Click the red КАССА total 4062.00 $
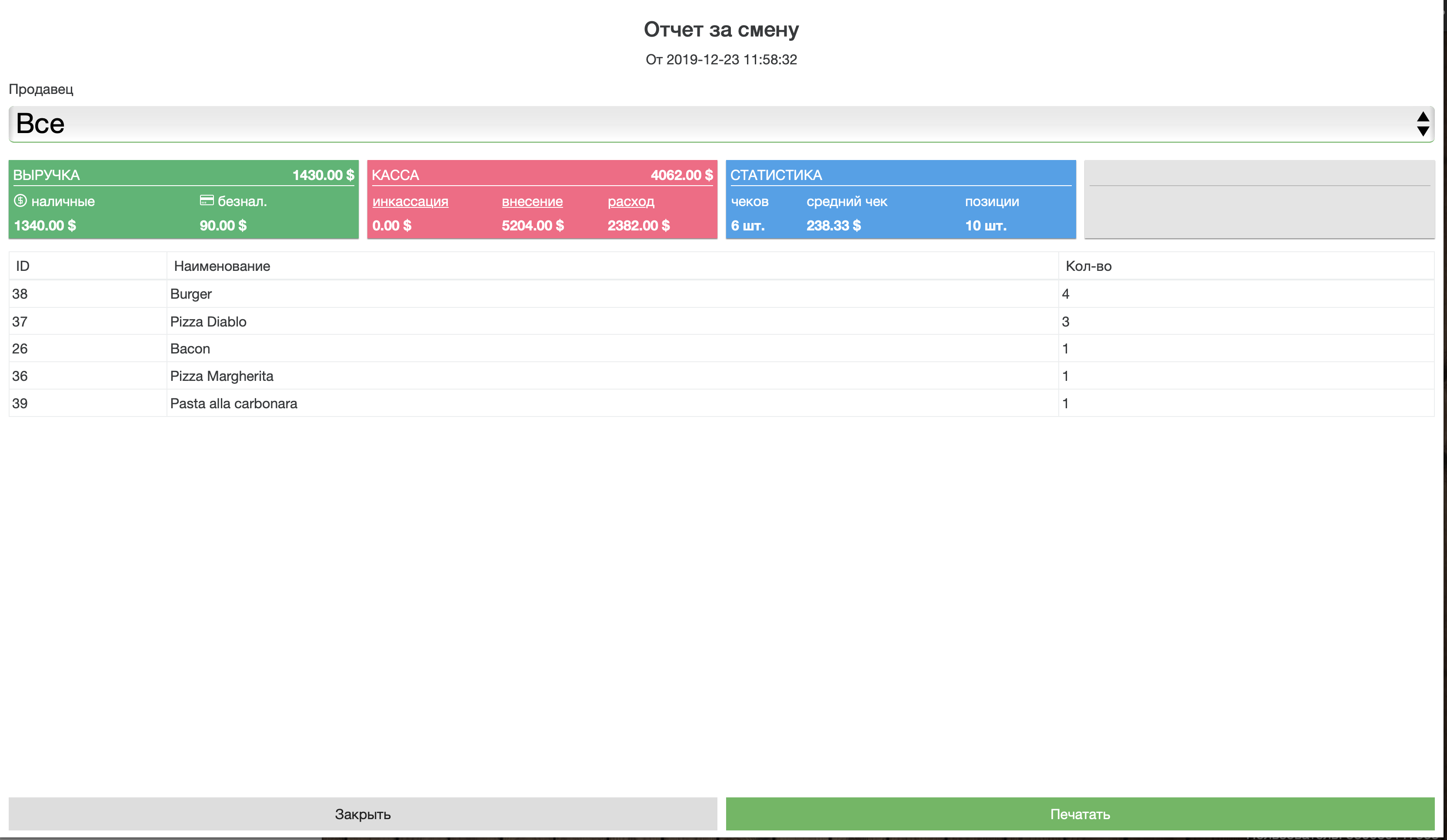This screenshot has height=840, width=1447. 681,175
